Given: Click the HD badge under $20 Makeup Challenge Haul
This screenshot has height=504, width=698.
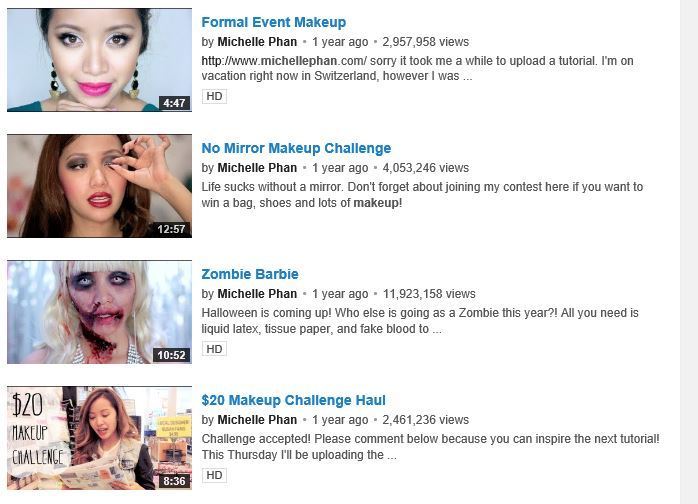Looking at the screenshot, I should pos(214,475).
